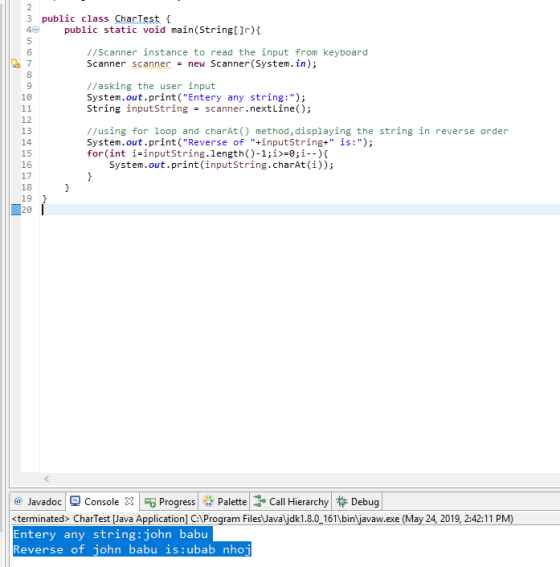Image resolution: width=560 pixels, height=567 pixels.
Task: Click the blue marker beside line 20
Action: pyautogui.click(x=16, y=210)
